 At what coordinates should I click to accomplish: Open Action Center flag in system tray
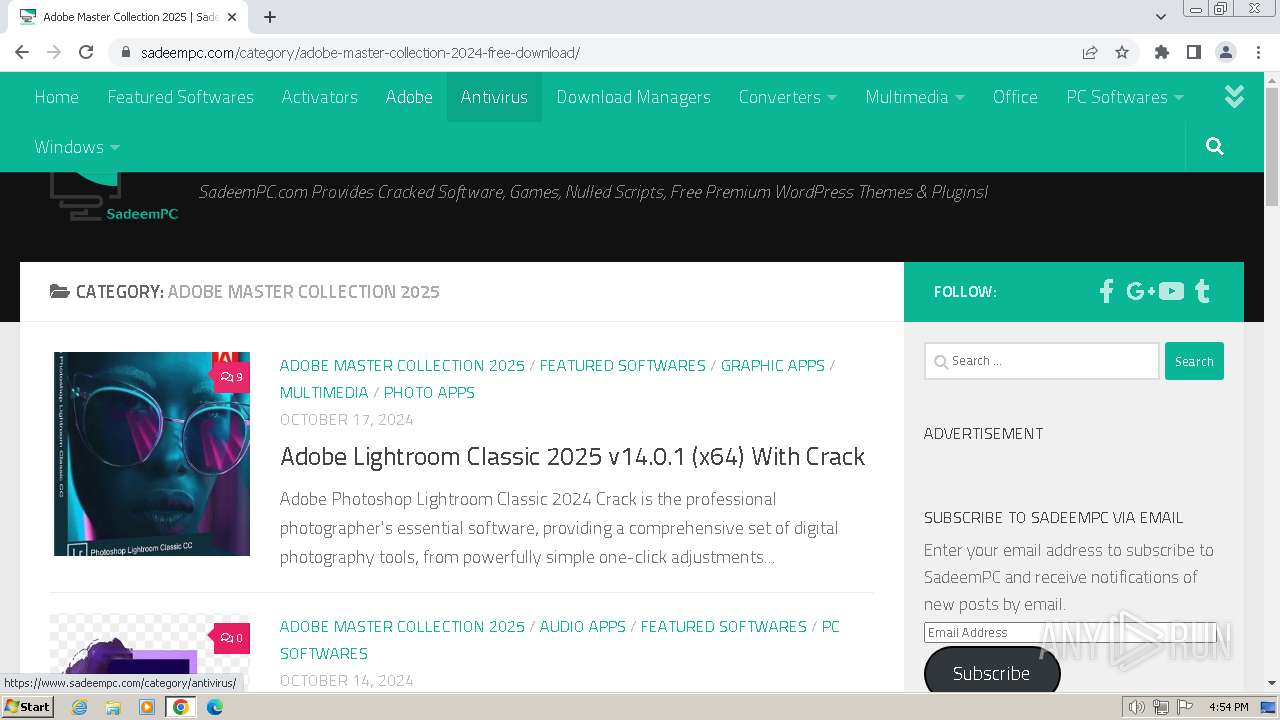(1185, 707)
